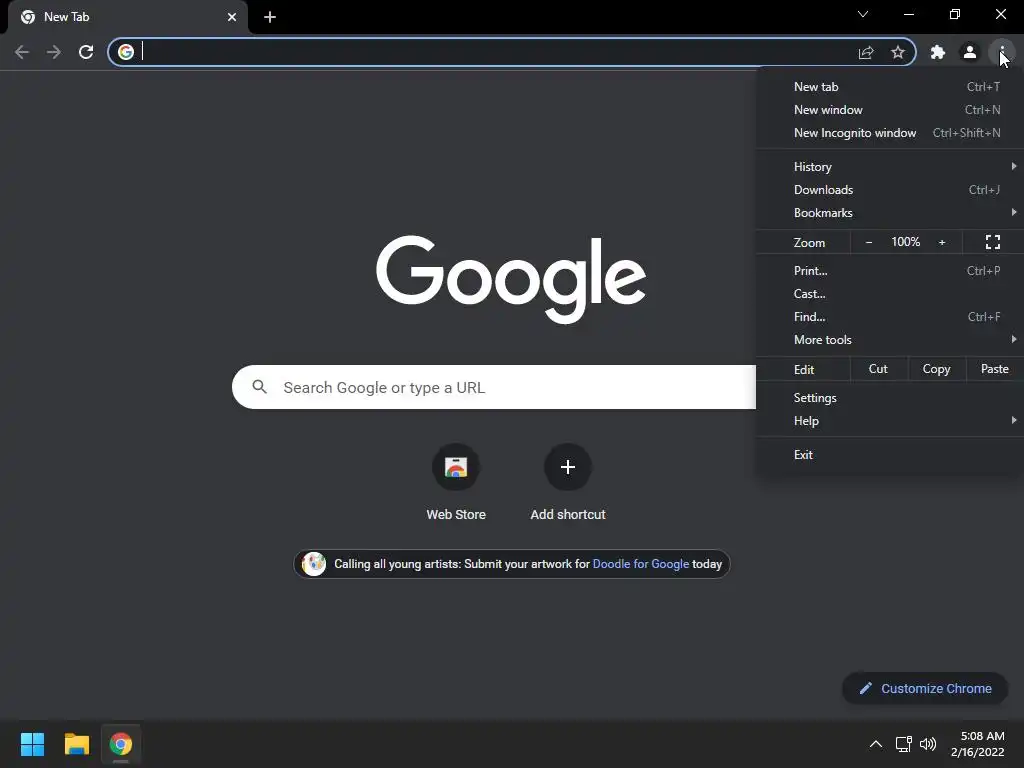Screen dimensions: 1024x768
Task: Expand the Bookmarks submenu
Action: (889, 213)
